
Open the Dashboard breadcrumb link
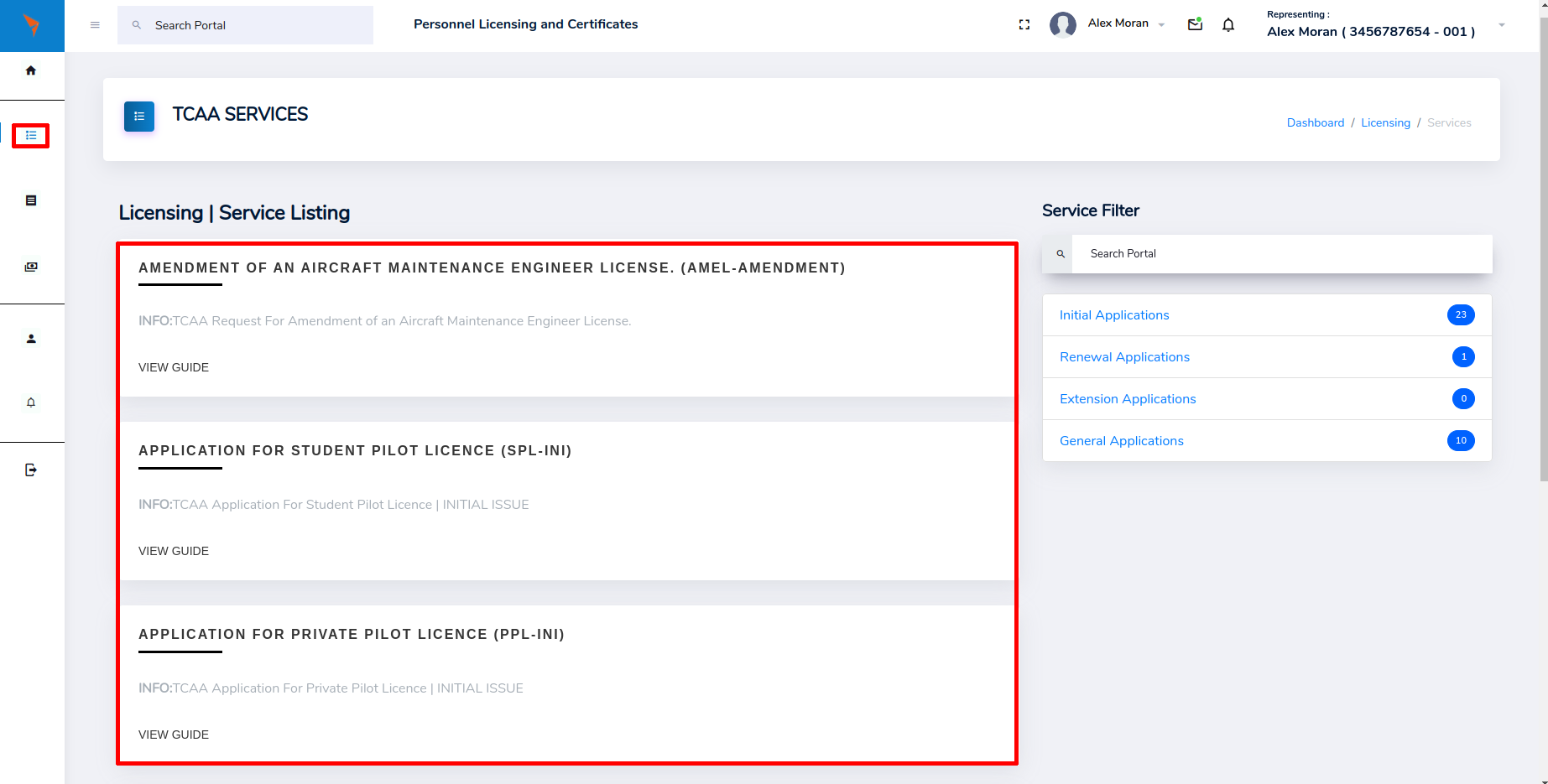tap(1316, 122)
